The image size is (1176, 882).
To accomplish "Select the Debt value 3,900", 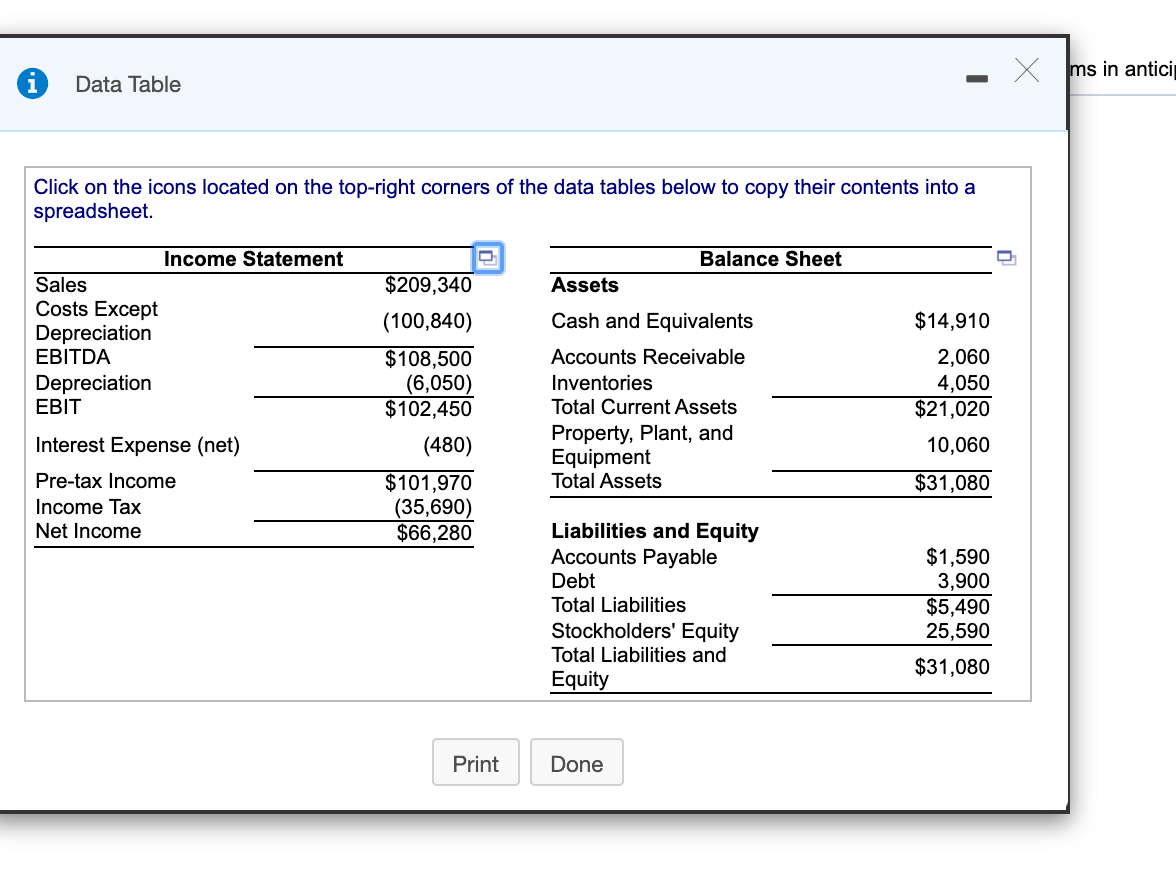I will pyautogui.click(x=963, y=581).
